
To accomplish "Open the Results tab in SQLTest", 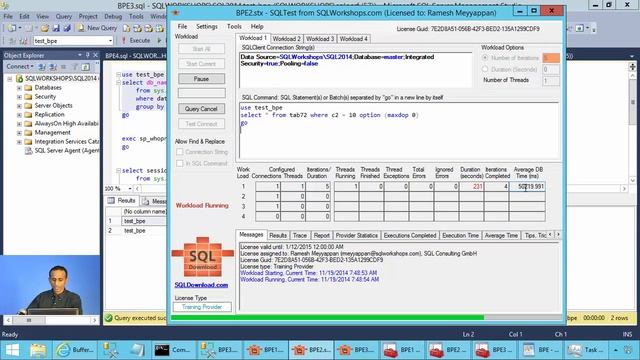I will pos(278,236).
